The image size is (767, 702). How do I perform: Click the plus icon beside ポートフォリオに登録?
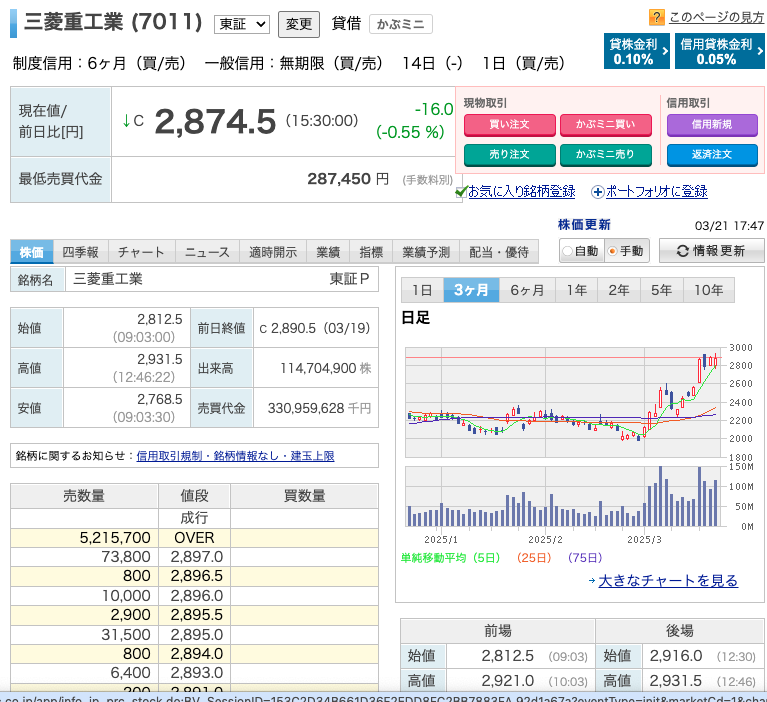pyautogui.click(x=597, y=192)
